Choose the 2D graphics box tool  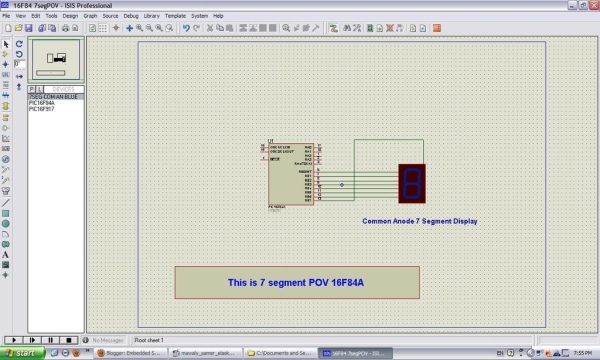point(5,213)
